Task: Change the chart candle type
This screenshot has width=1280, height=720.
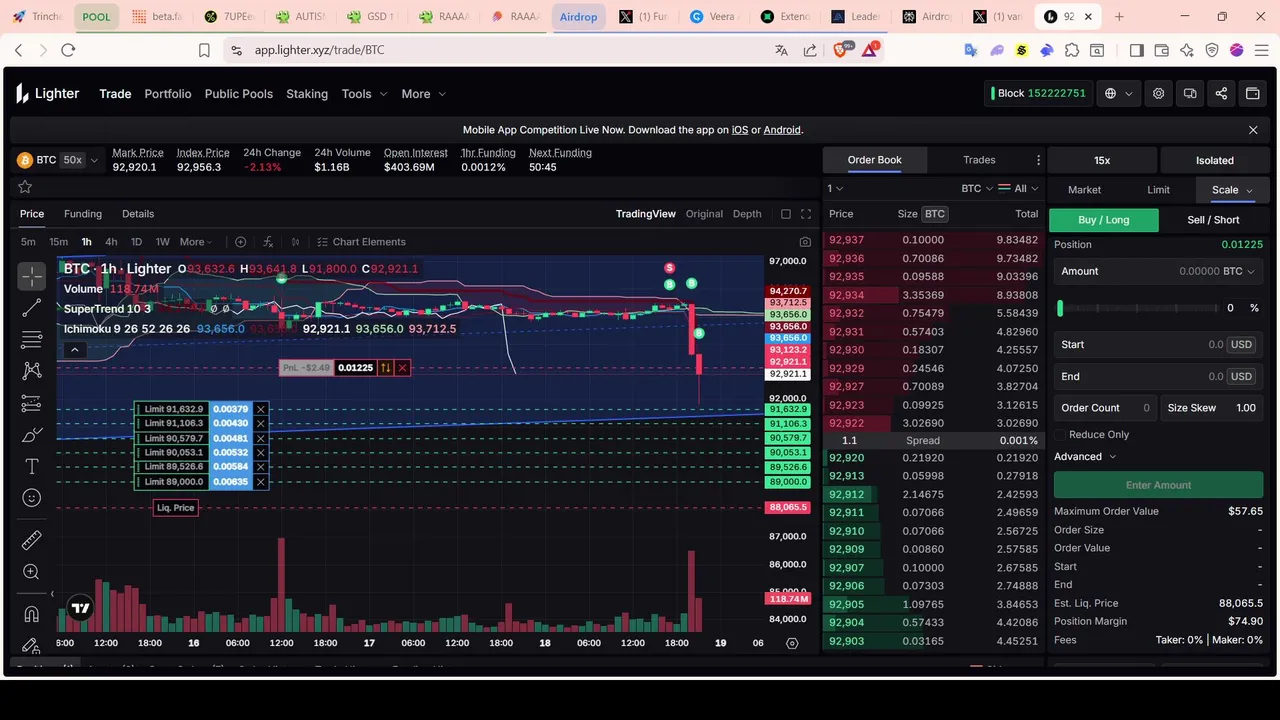Action: pos(295,242)
